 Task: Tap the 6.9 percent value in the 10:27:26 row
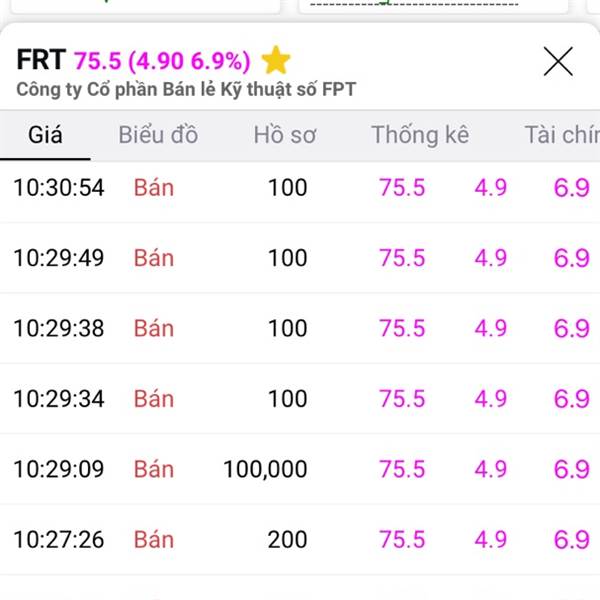coord(572,540)
